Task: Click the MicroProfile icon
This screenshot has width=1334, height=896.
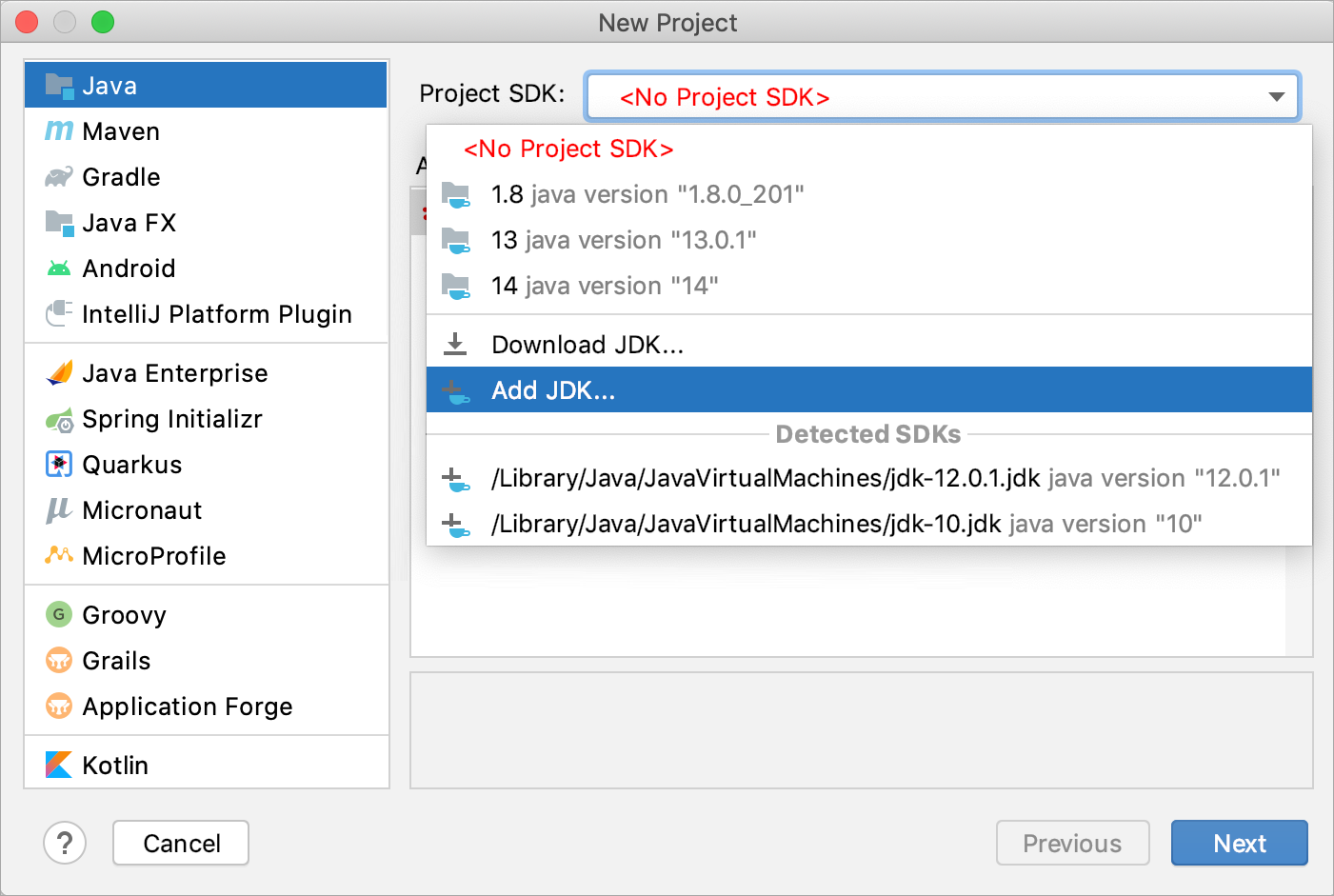Action: pos(59,554)
